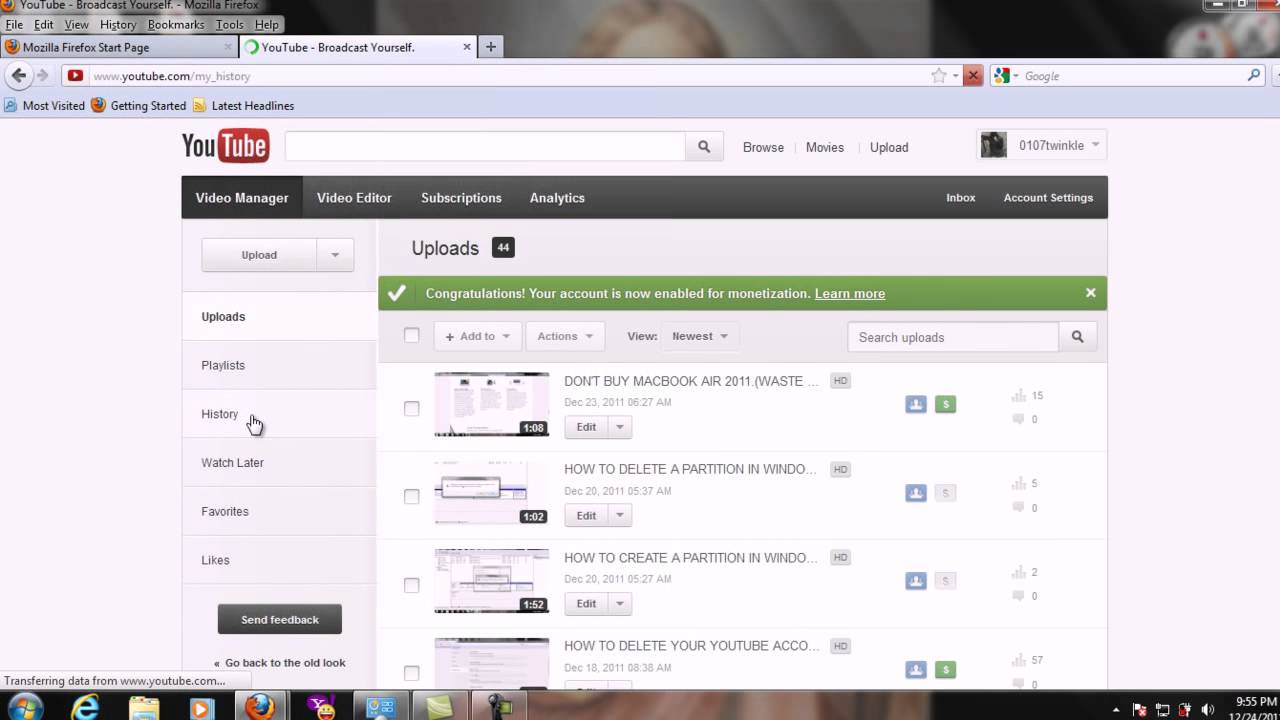Screen dimensions: 1280x720
Task: Open the bookmark star history dropdown arrow
Action: [955, 76]
